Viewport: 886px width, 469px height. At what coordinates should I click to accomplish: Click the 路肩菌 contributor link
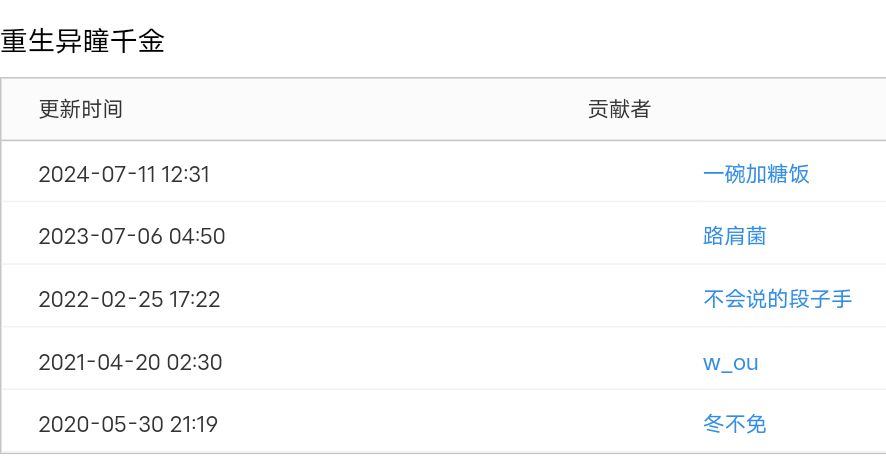[x=735, y=236]
